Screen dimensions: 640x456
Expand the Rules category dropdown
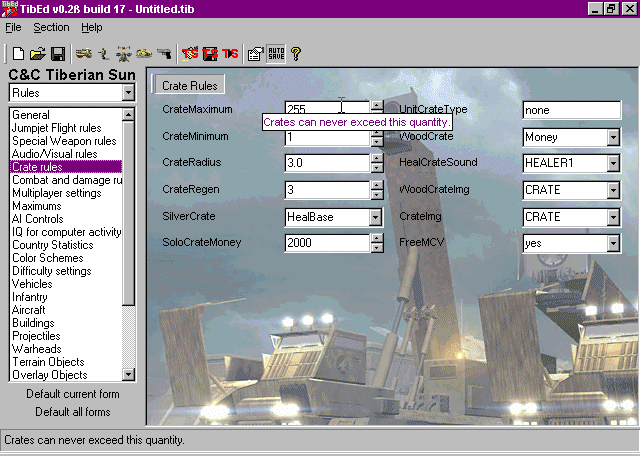(x=127, y=93)
